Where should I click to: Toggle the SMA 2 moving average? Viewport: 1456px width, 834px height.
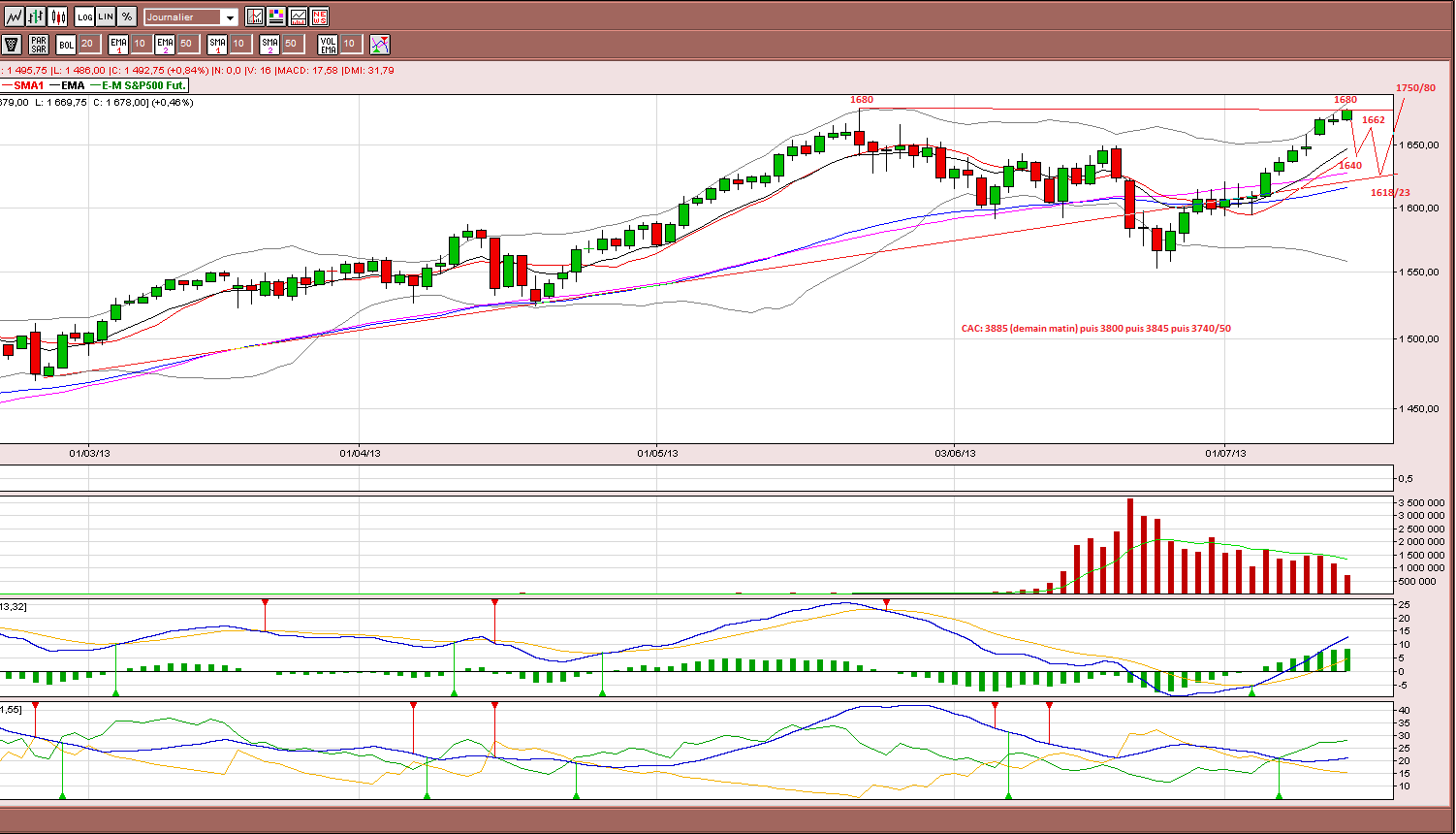[x=269, y=44]
